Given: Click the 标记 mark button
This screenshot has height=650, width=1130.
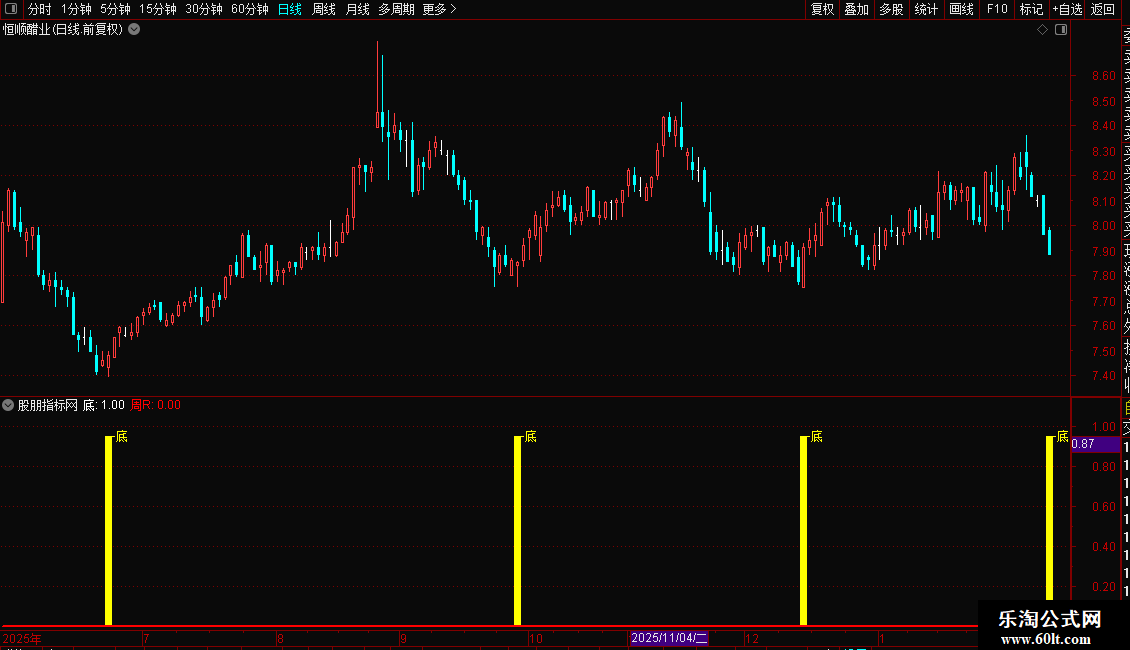Looking at the screenshot, I should 1031,9.
